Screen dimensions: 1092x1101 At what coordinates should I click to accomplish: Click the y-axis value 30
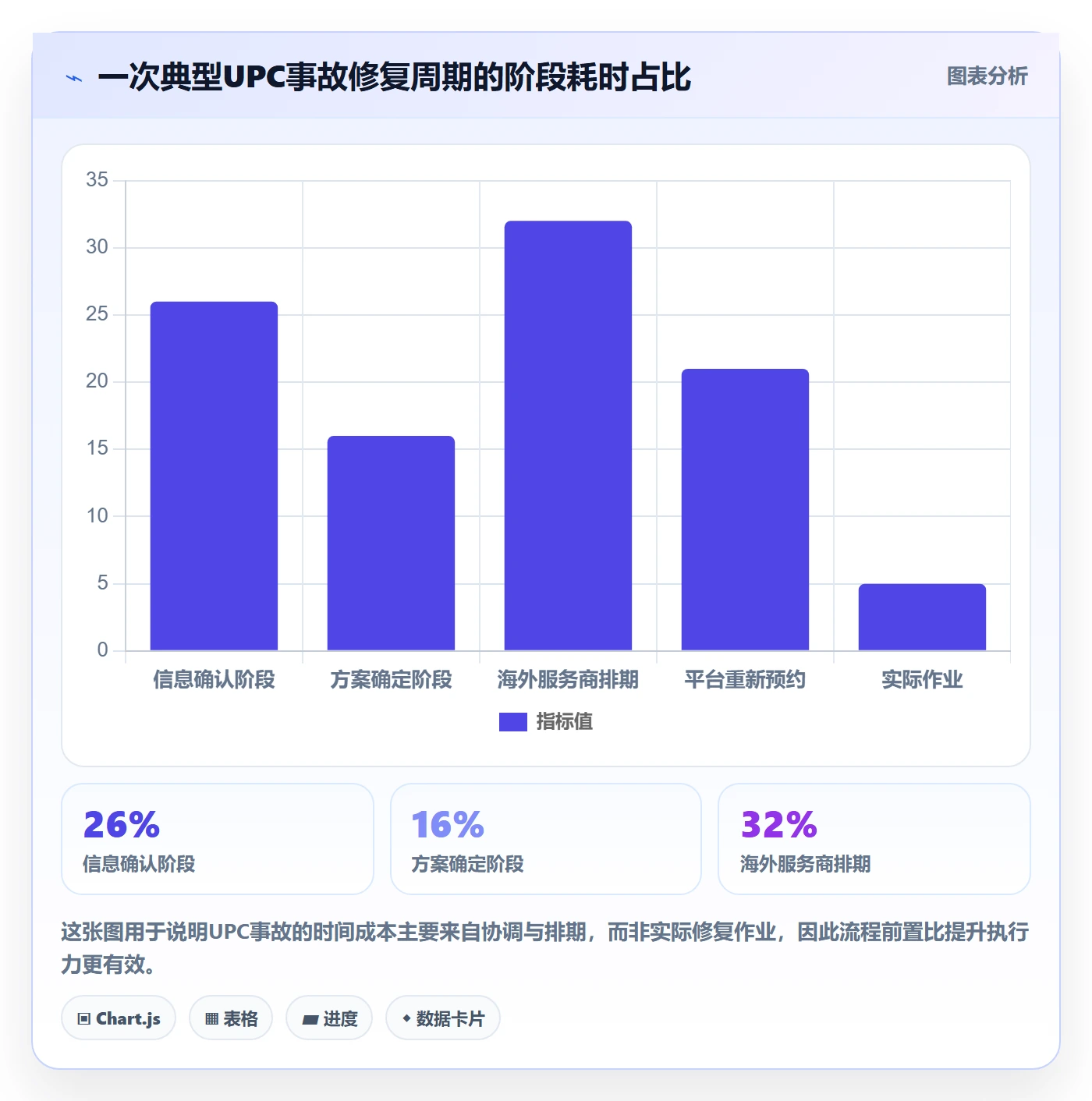(97, 247)
